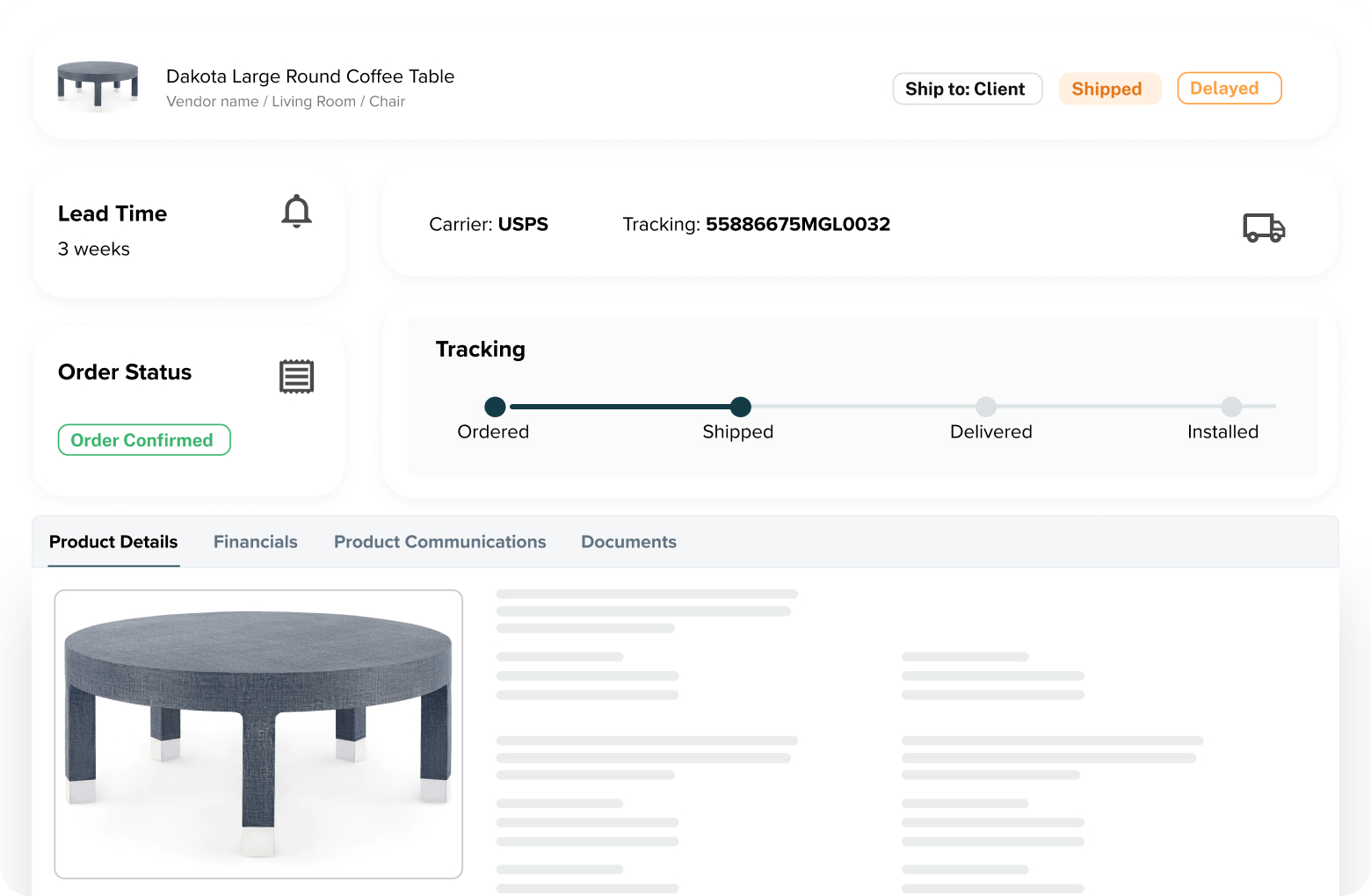The width and height of the screenshot is (1371, 896).
Task: Open the Documents section
Action: coord(627,541)
